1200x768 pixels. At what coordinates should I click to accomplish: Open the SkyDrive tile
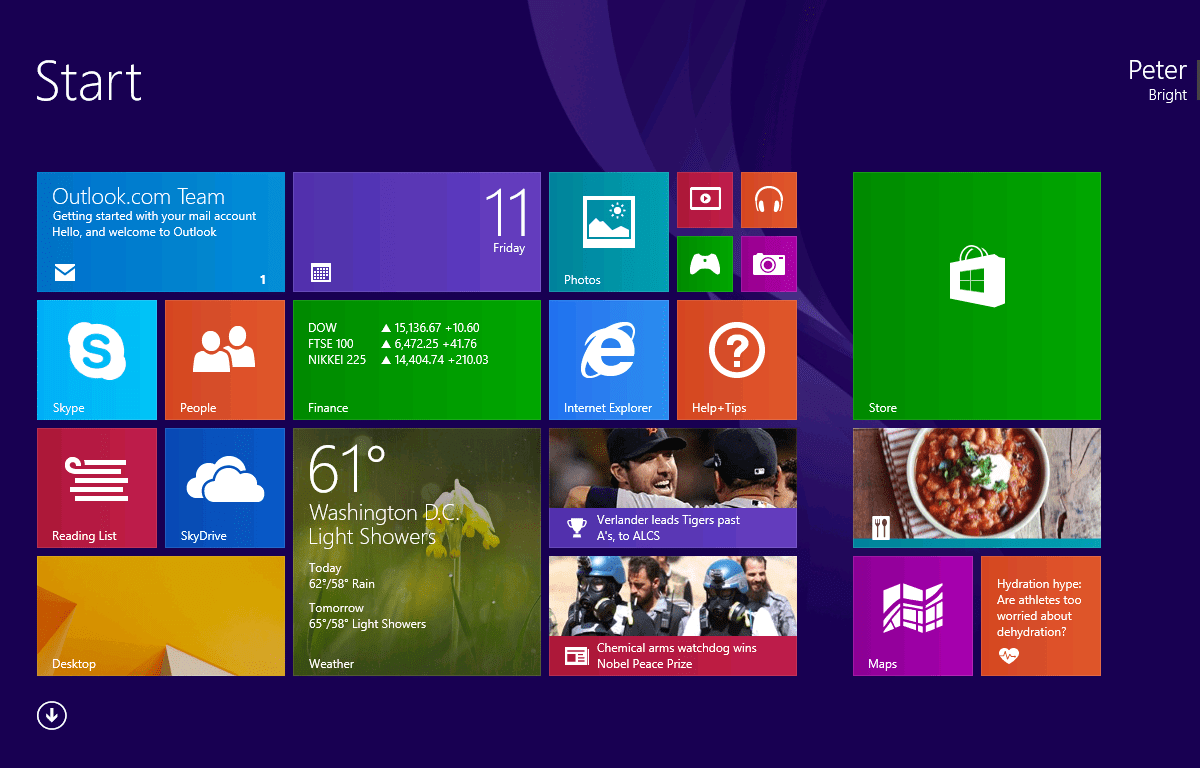click(x=225, y=488)
